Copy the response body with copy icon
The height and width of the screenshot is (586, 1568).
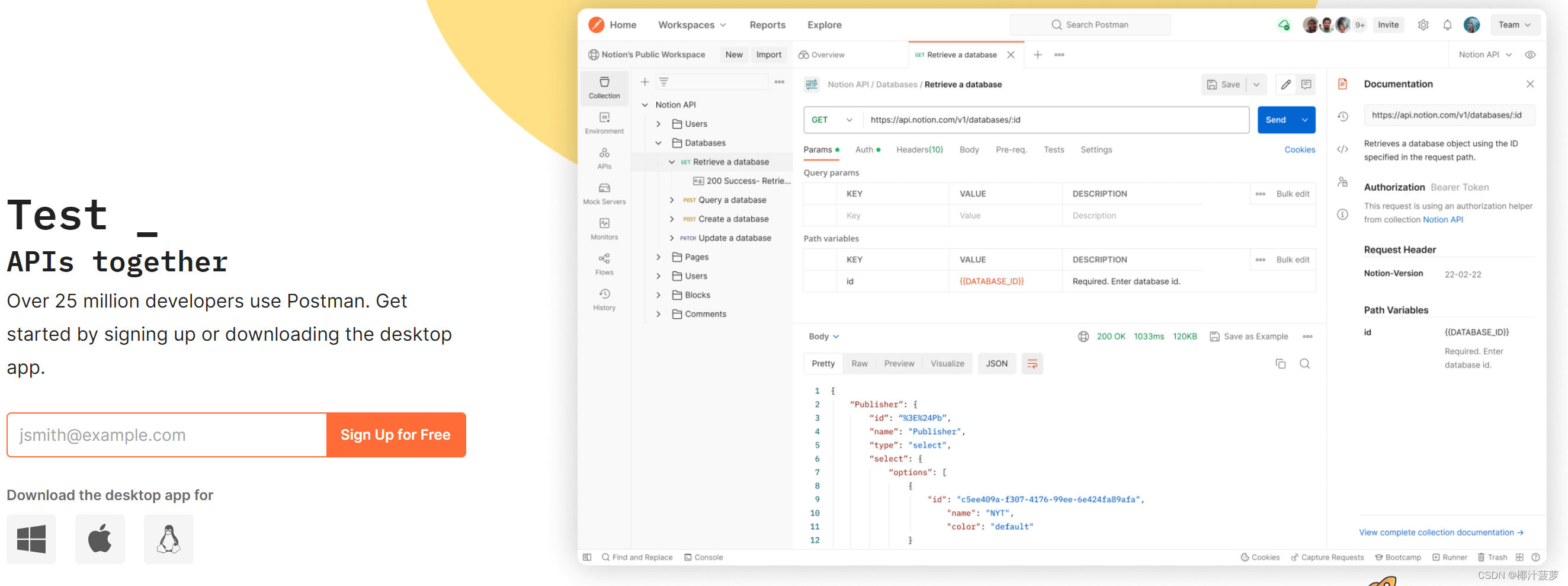pos(1280,364)
